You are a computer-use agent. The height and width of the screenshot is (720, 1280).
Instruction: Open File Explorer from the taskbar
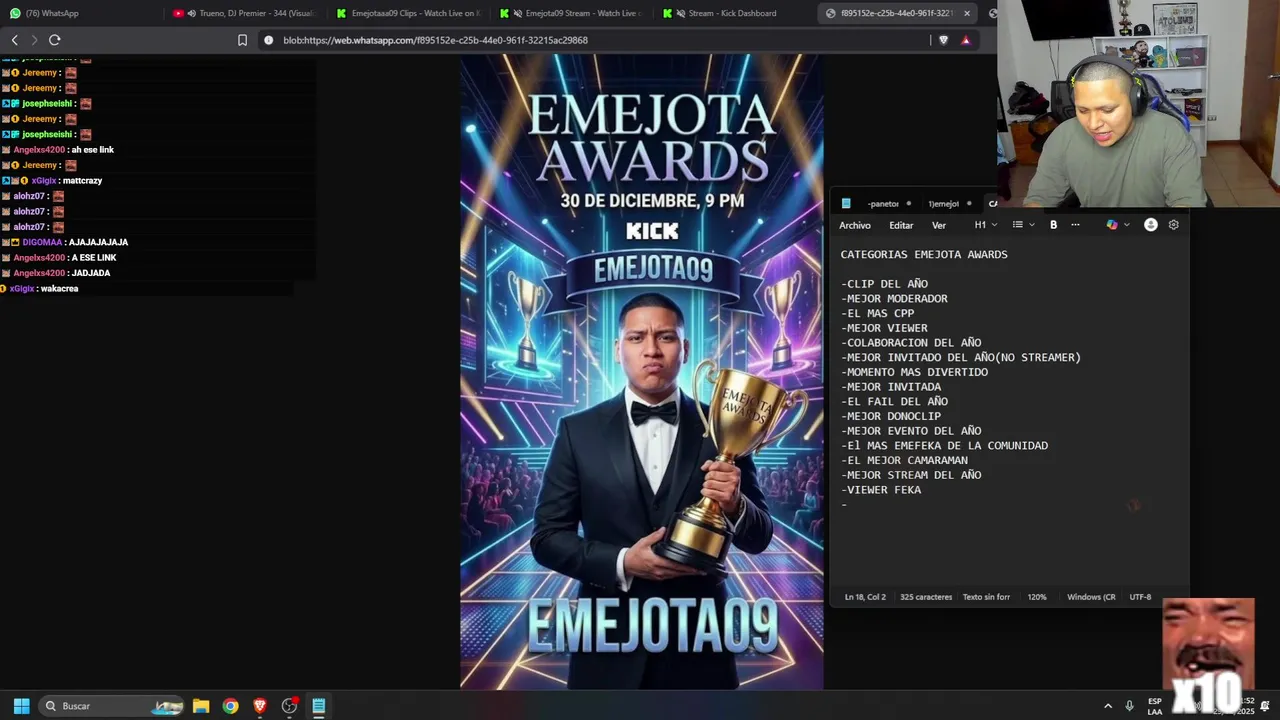pyautogui.click(x=201, y=706)
